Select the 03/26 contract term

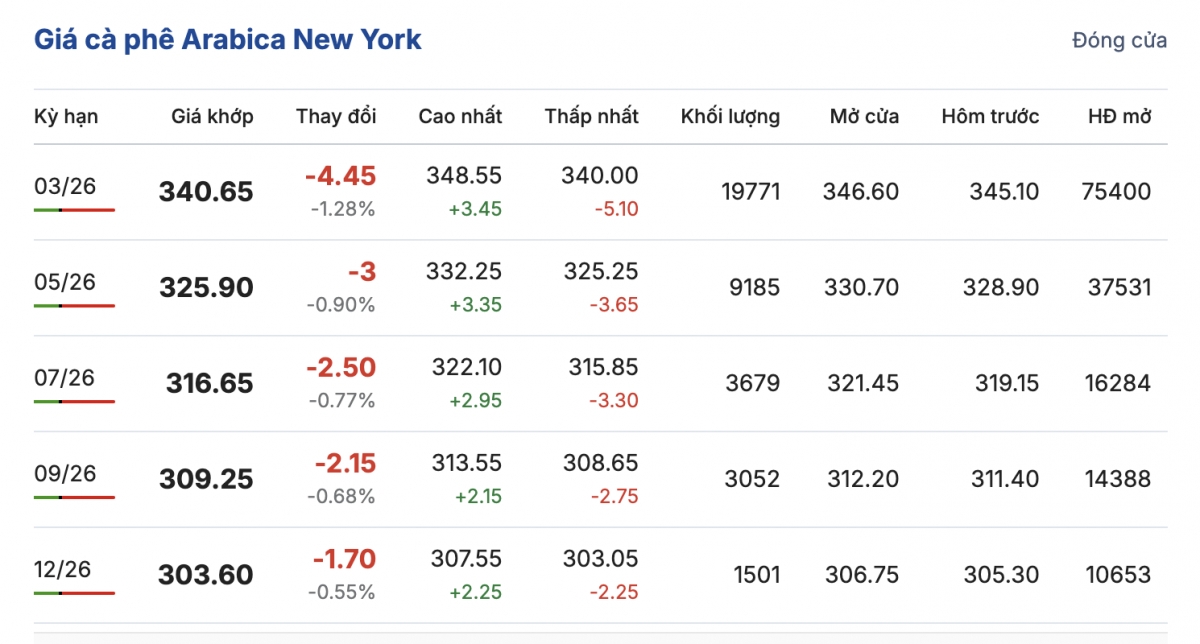tap(65, 186)
